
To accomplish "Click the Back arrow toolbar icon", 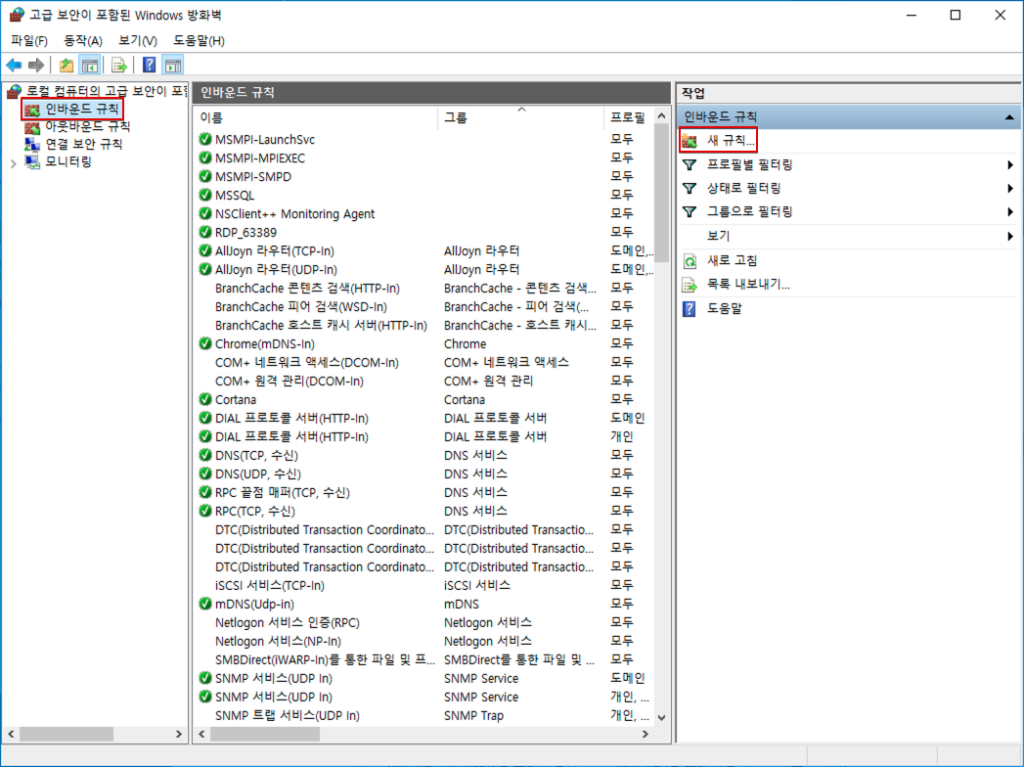I will (14, 65).
